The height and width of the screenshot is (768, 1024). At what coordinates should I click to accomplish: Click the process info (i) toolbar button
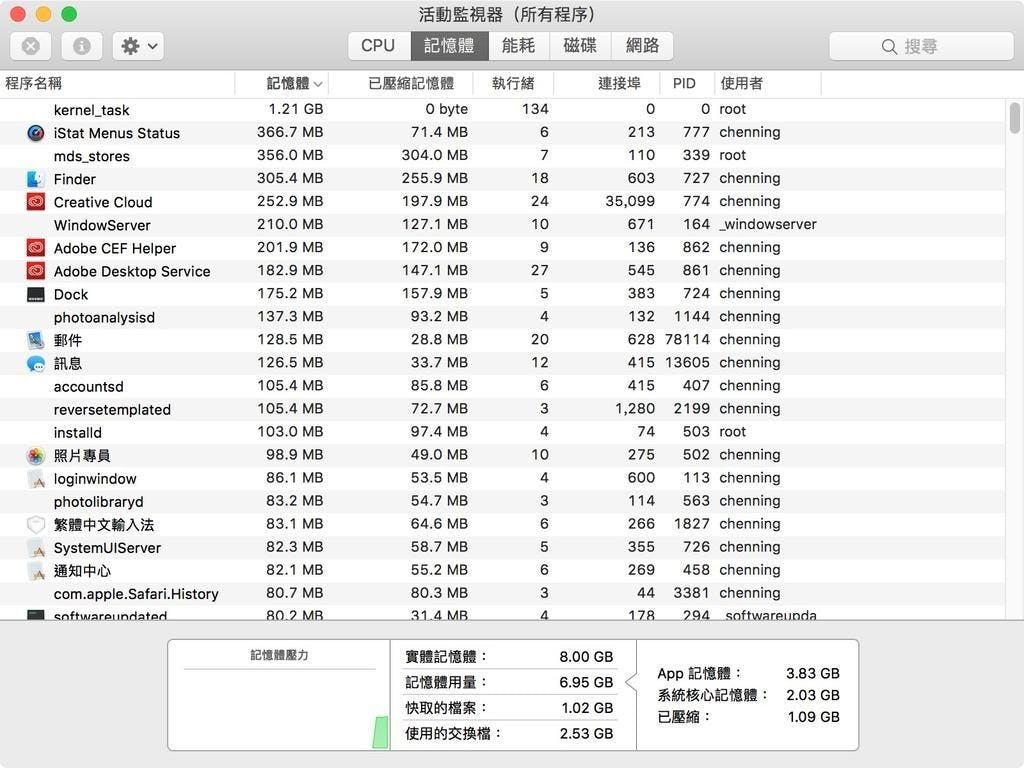[x=82, y=46]
